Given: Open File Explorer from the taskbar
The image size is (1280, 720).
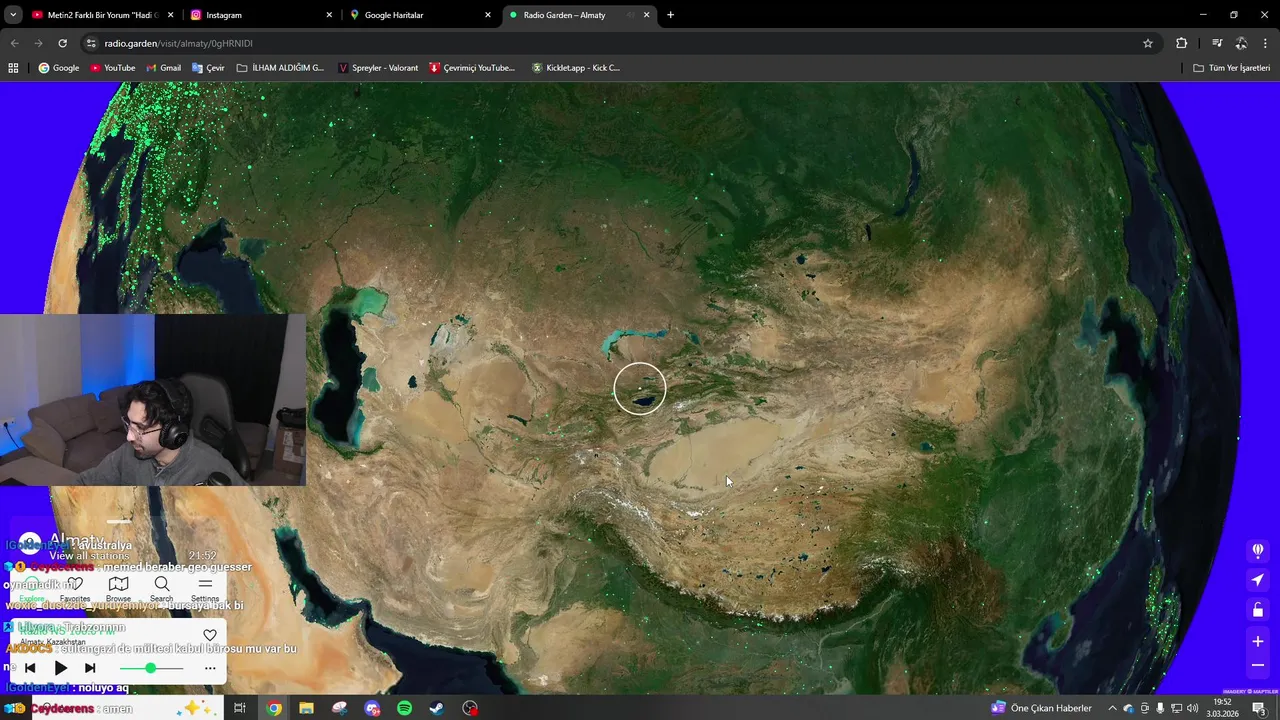Looking at the screenshot, I should point(306,708).
